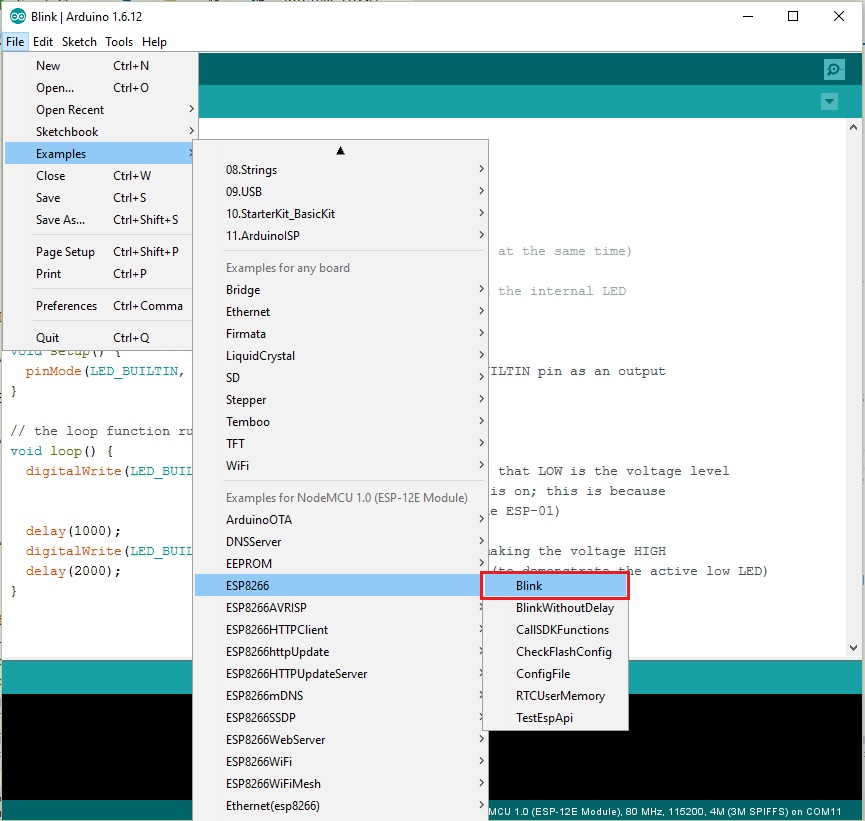This screenshot has height=821, width=865.
Task: Open the File menu
Action: point(15,42)
